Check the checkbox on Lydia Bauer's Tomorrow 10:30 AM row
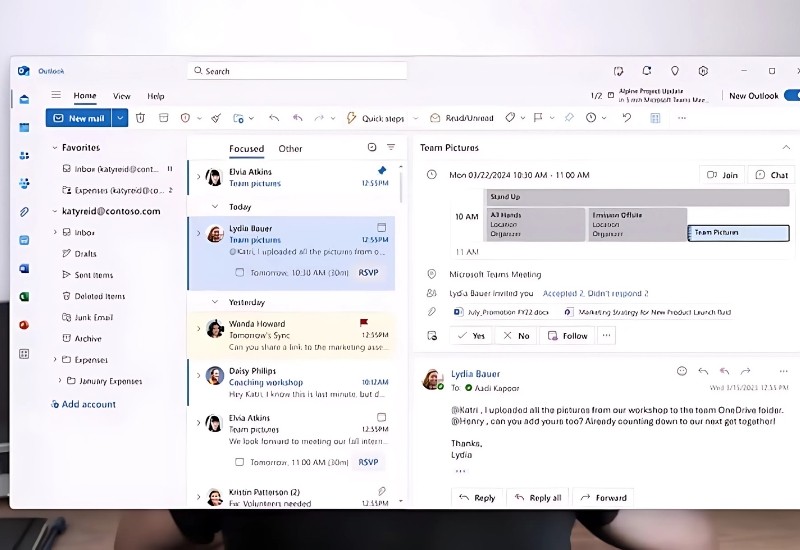Image resolution: width=800 pixels, height=550 pixels. coord(239,272)
